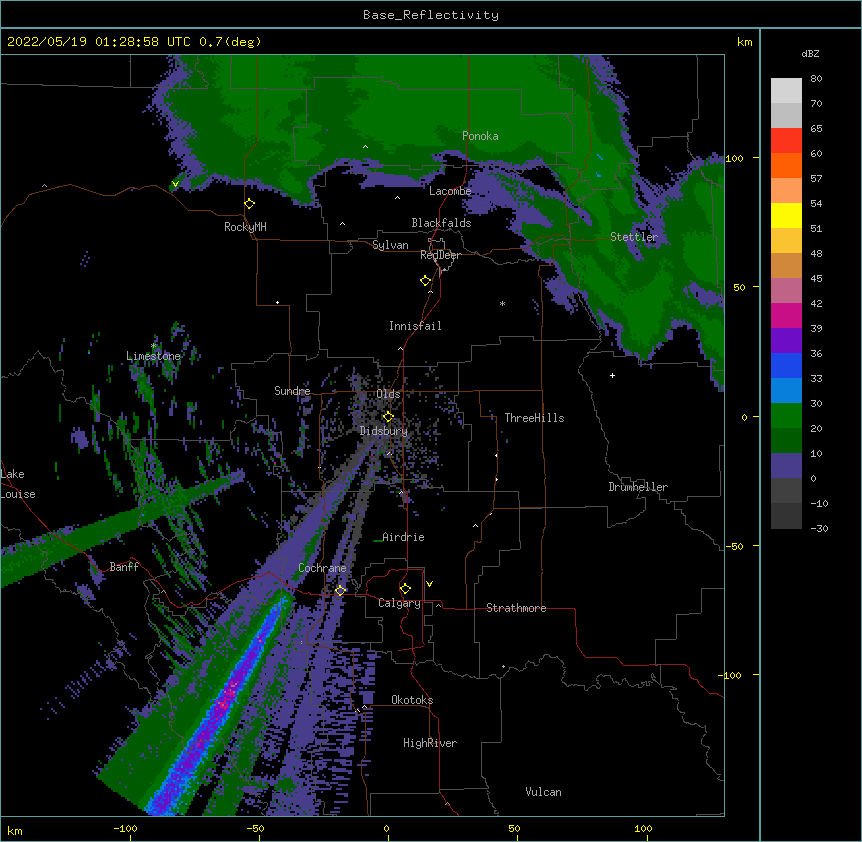Pick the light gray 80-70 dBZ legend color
The height and width of the screenshot is (842, 862).
click(786, 91)
